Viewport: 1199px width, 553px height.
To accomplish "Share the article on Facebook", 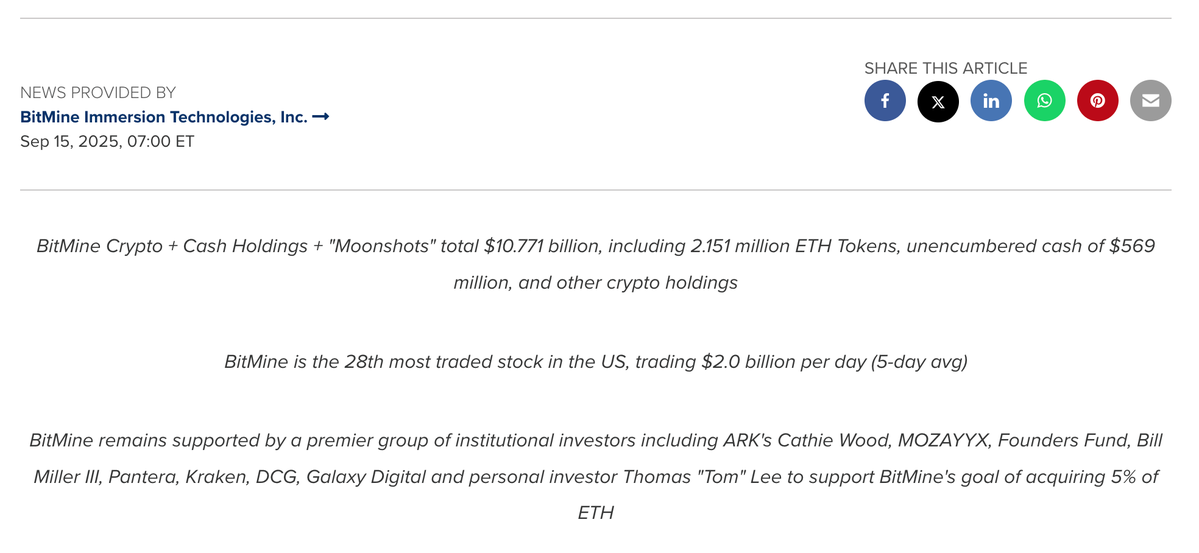I will (x=885, y=101).
